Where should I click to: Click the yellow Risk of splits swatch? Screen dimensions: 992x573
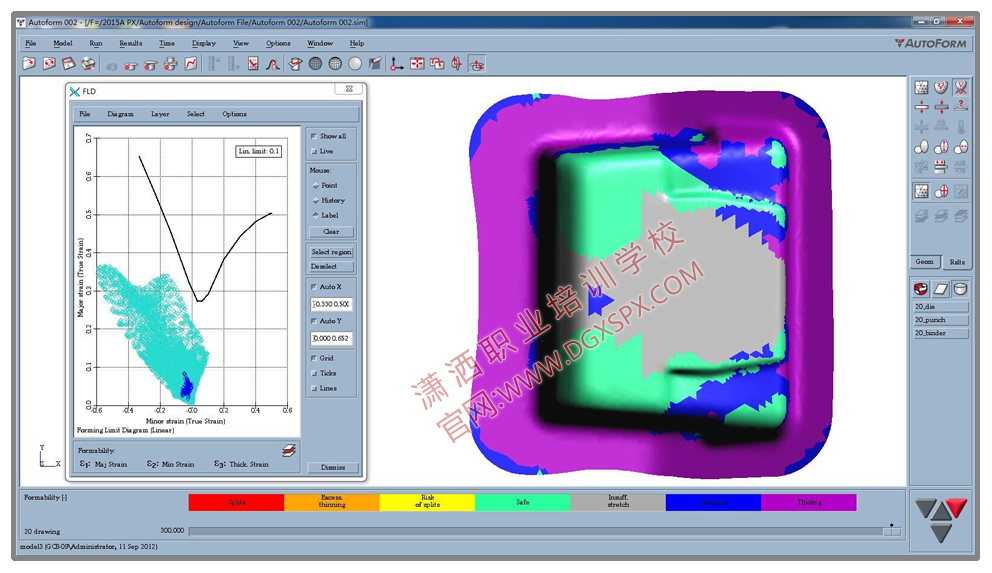(427, 502)
